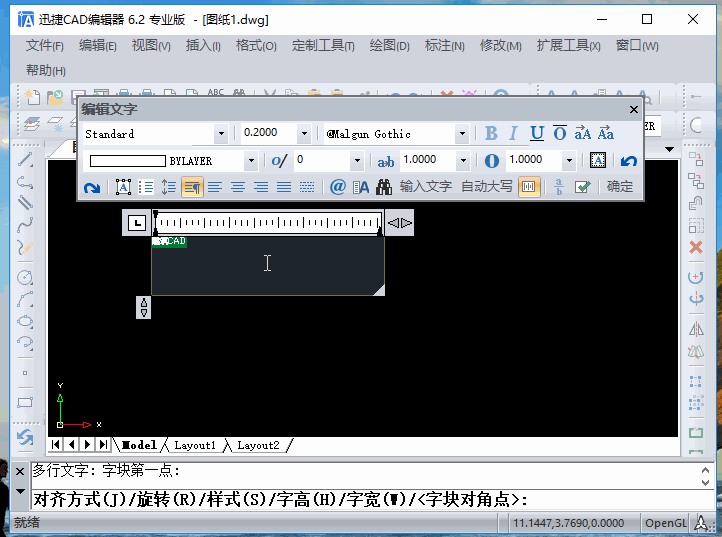Click the text width adjust arrows

pyautogui.click(x=399, y=223)
